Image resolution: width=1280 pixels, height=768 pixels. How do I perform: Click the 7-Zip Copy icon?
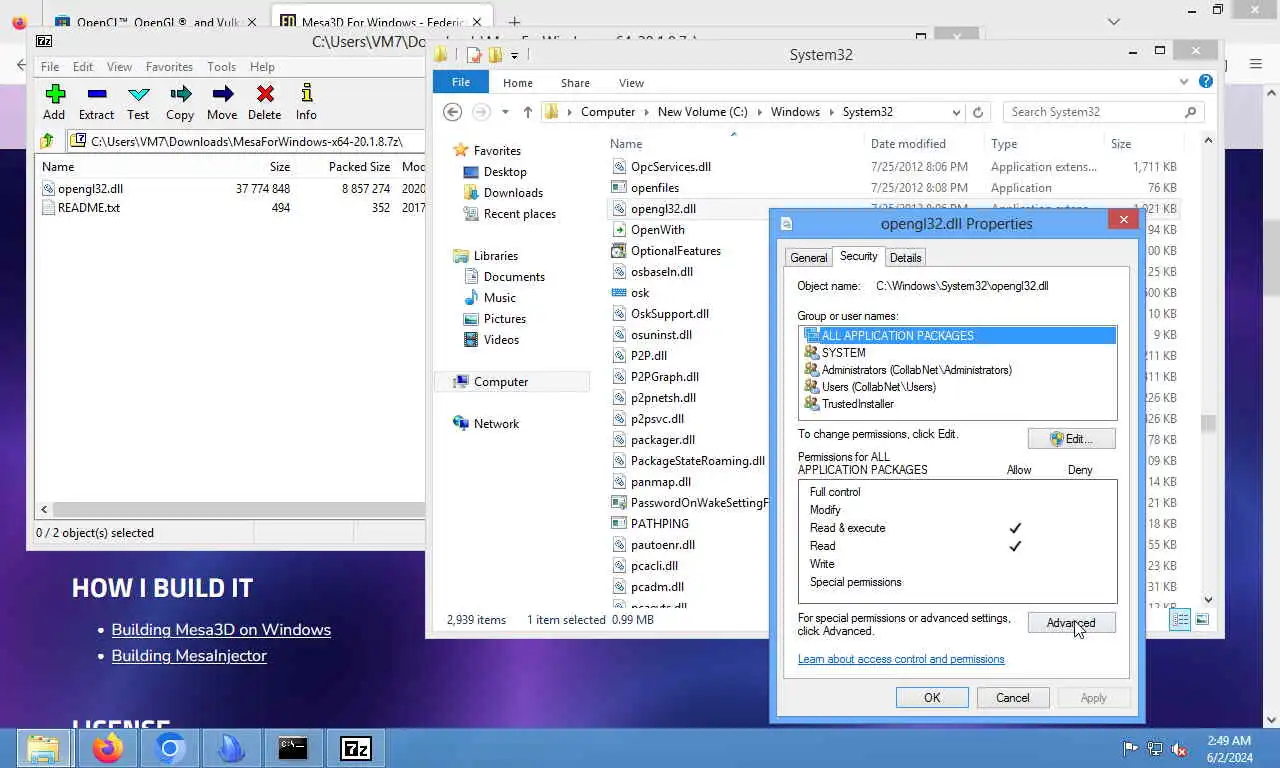(x=180, y=94)
